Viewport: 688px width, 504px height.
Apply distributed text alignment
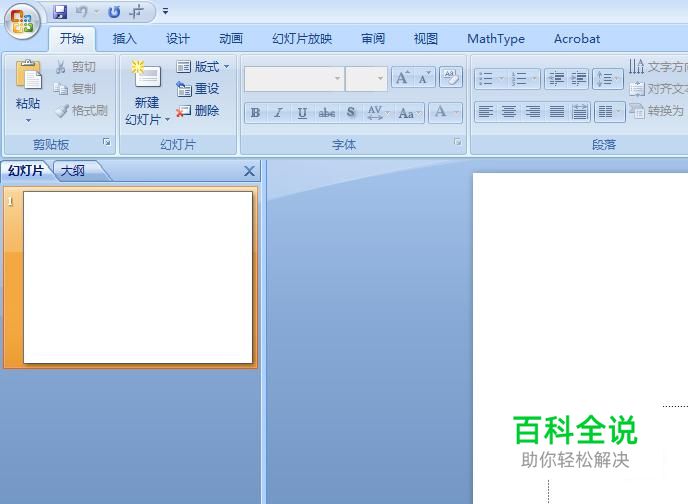pyautogui.click(x=579, y=111)
